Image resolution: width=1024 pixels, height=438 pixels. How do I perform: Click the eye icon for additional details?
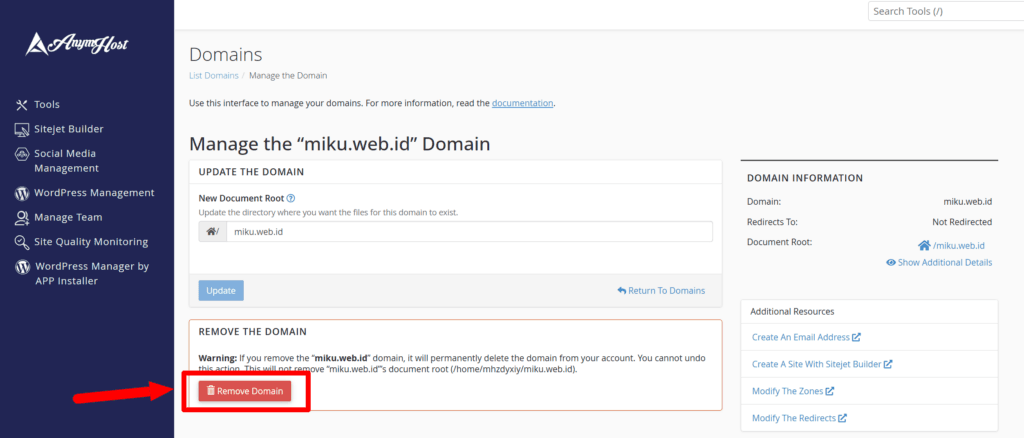(891, 262)
